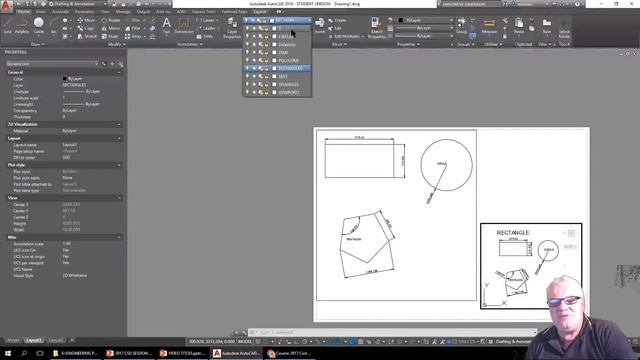The image size is (640, 360).
Task: Click the Match Properties tool
Action: click(376, 28)
